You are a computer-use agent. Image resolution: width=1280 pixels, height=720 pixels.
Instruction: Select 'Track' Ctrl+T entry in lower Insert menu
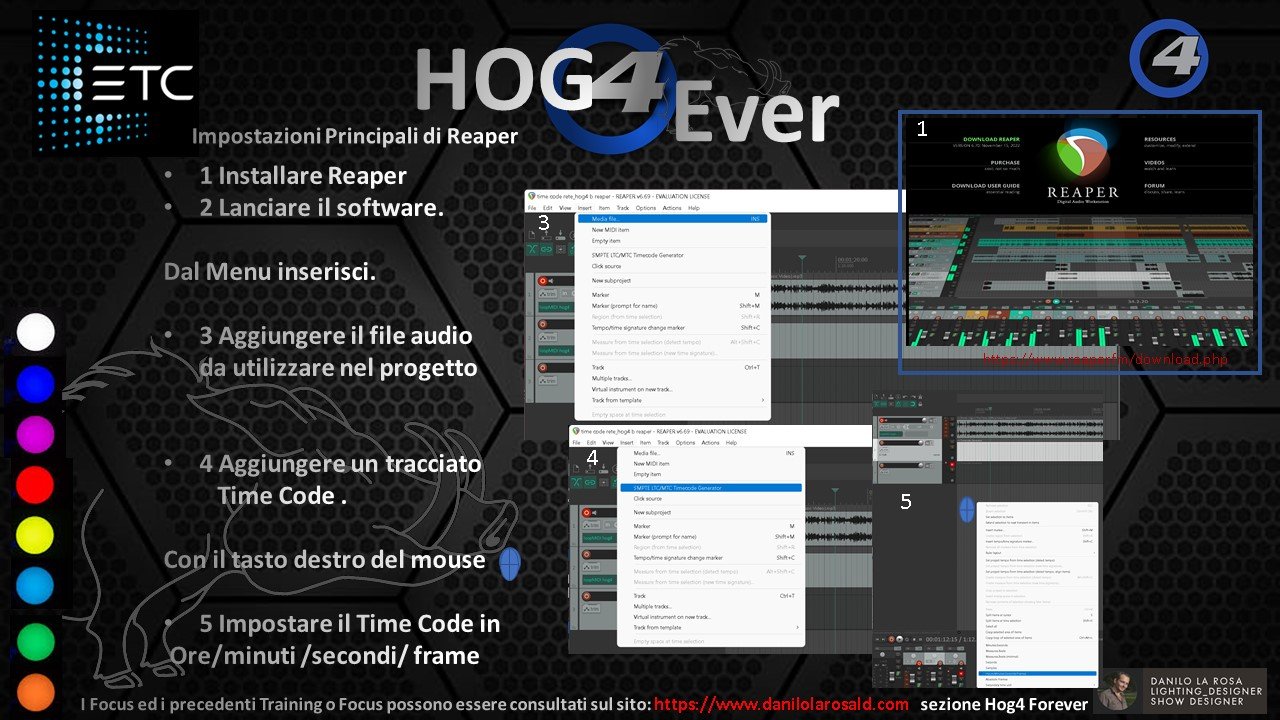[711, 596]
